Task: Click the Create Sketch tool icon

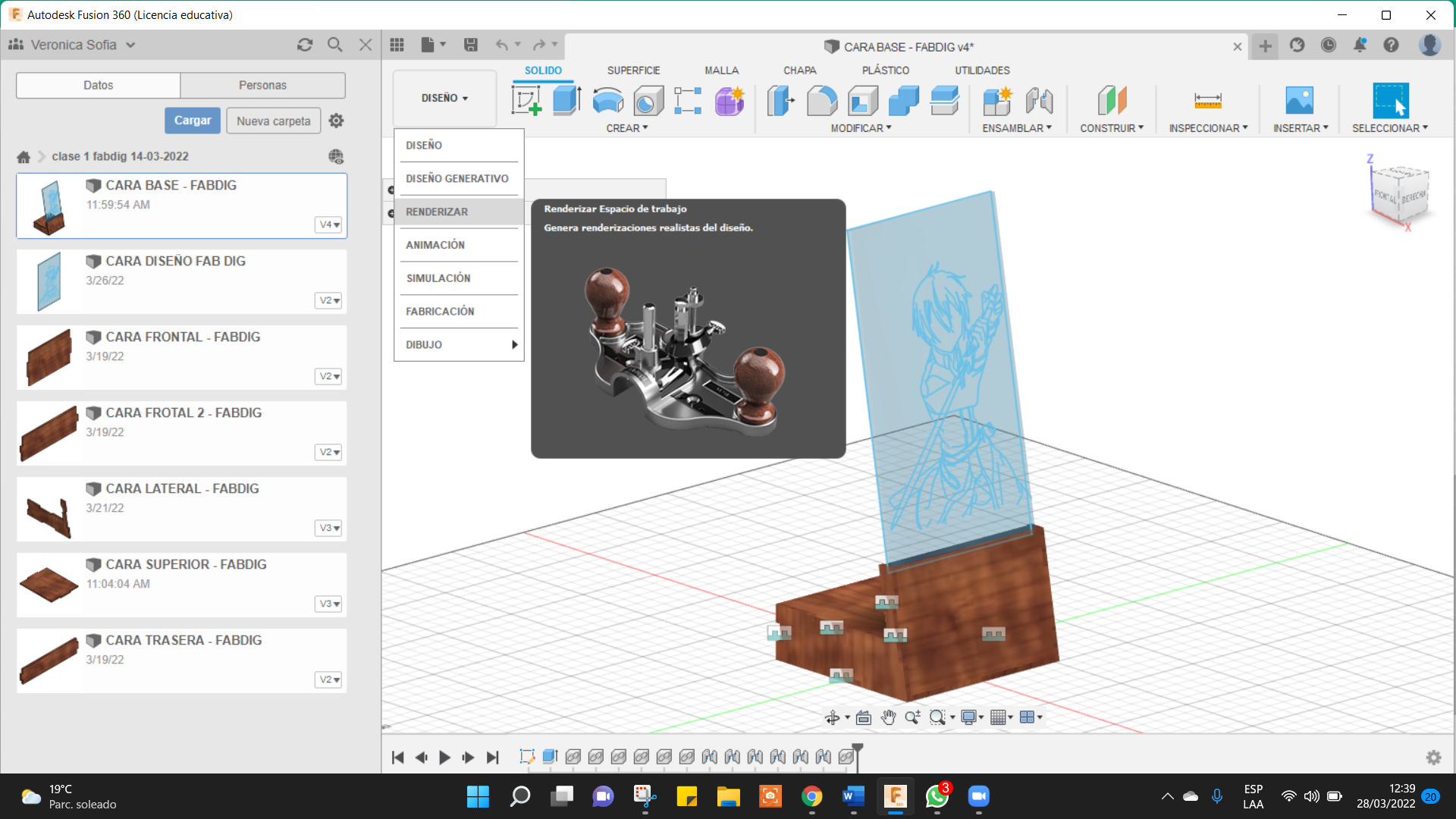Action: [x=526, y=100]
